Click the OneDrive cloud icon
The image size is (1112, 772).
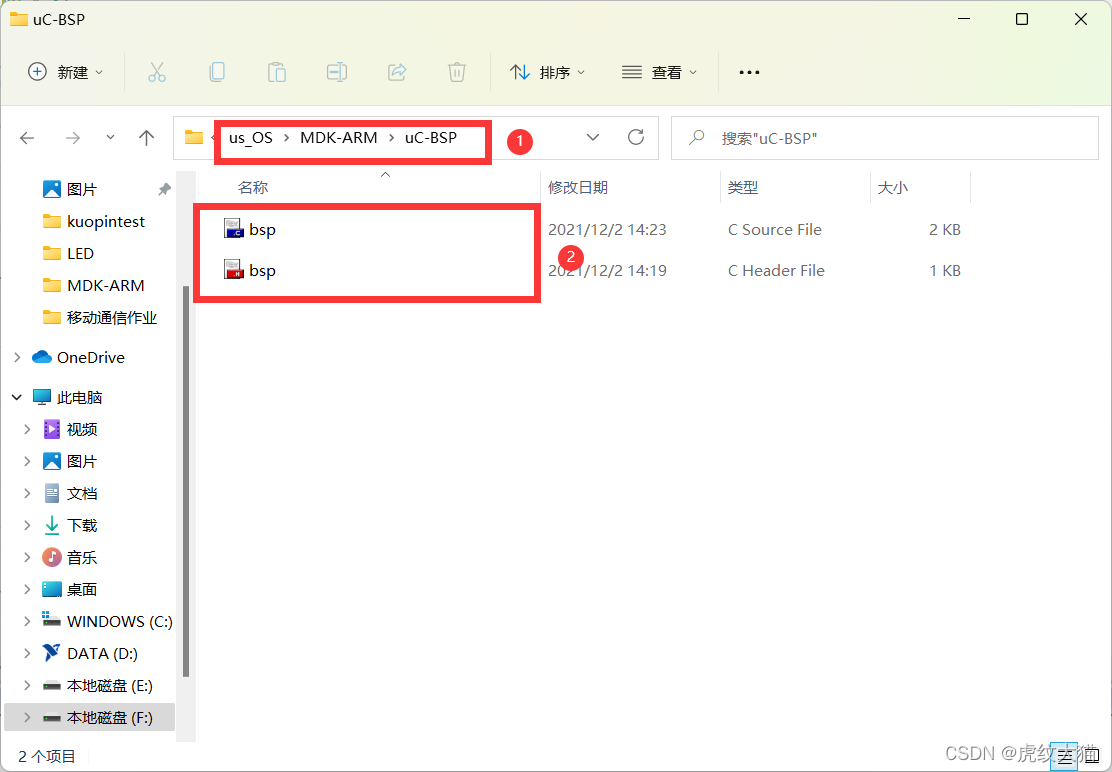(x=42, y=357)
